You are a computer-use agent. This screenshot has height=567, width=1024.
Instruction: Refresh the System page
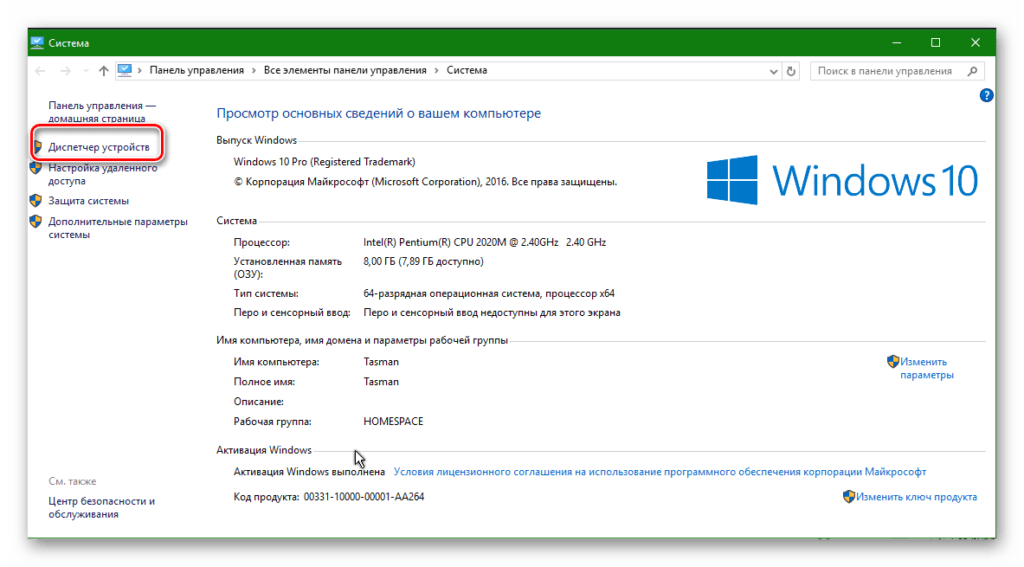click(x=791, y=71)
